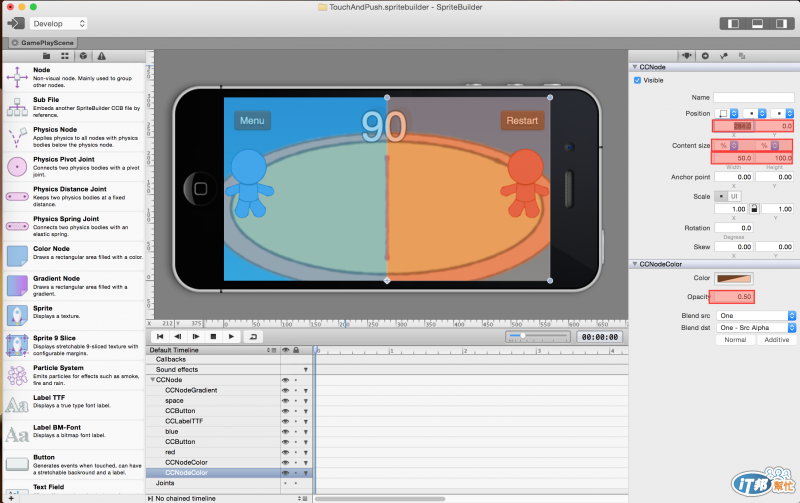Click the timeline horizontal scrollbar
800x503 pixels.
[380, 499]
